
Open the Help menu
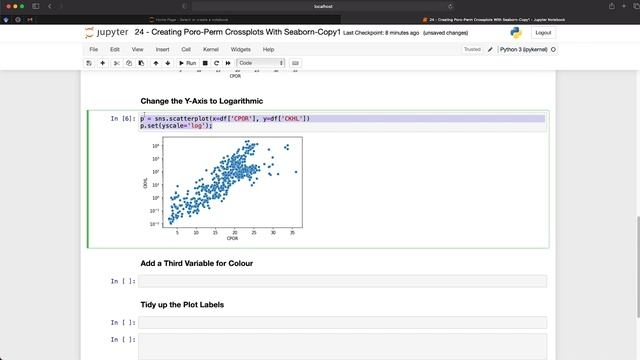click(268, 49)
